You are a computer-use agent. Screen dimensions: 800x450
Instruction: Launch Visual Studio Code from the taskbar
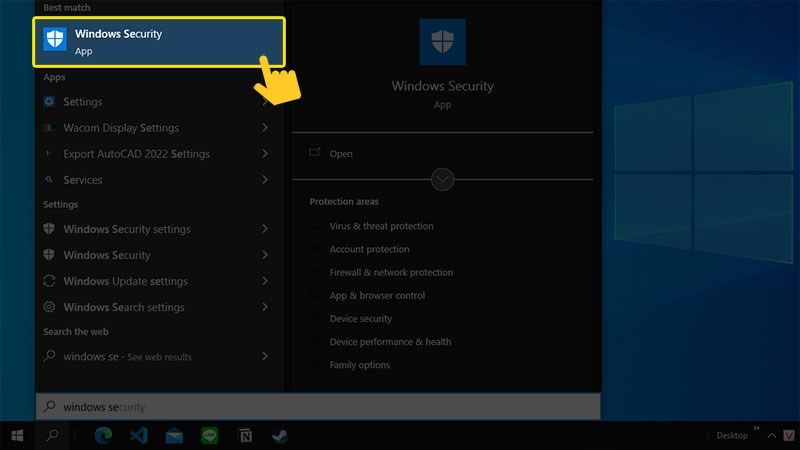[139, 436]
